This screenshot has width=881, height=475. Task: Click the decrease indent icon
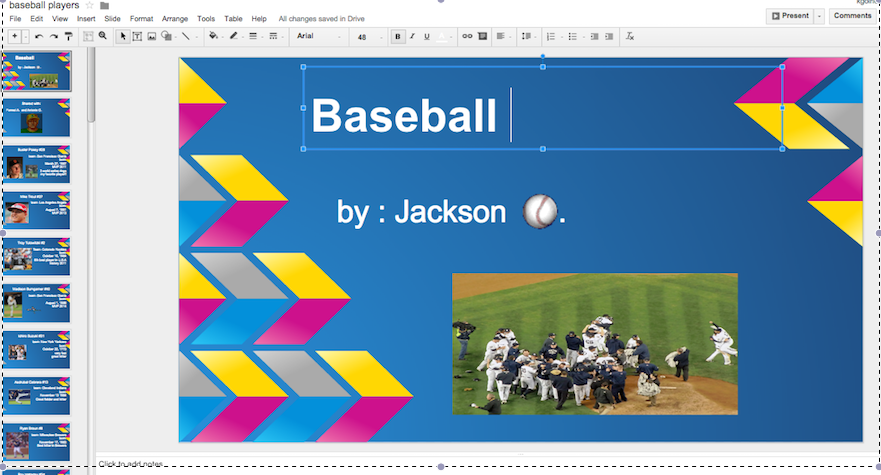[x=594, y=37]
